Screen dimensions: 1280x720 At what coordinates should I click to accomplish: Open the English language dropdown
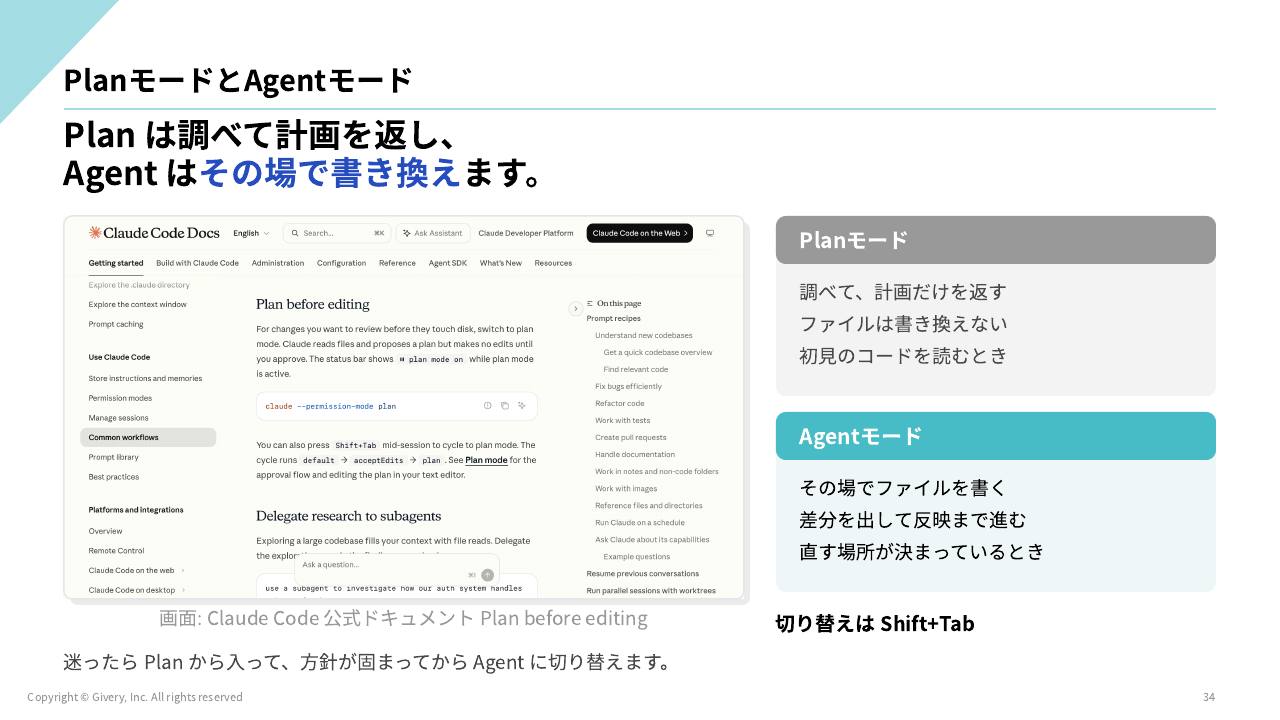click(x=251, y=233)
